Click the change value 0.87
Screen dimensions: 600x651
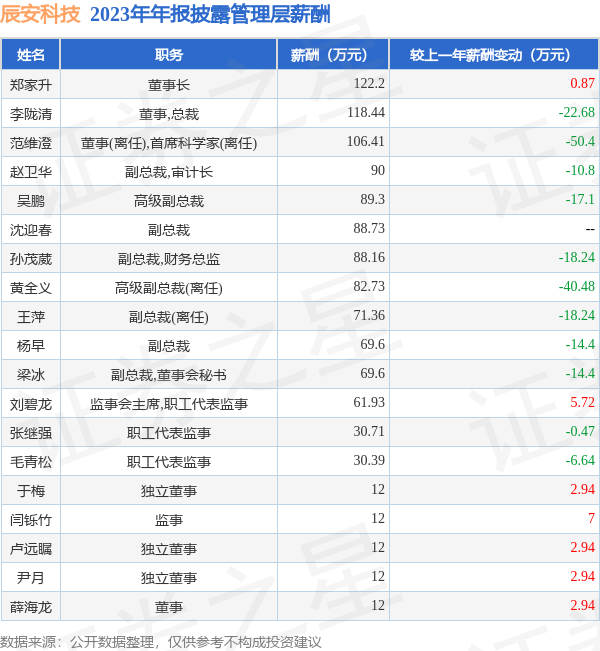coord(582,83)
